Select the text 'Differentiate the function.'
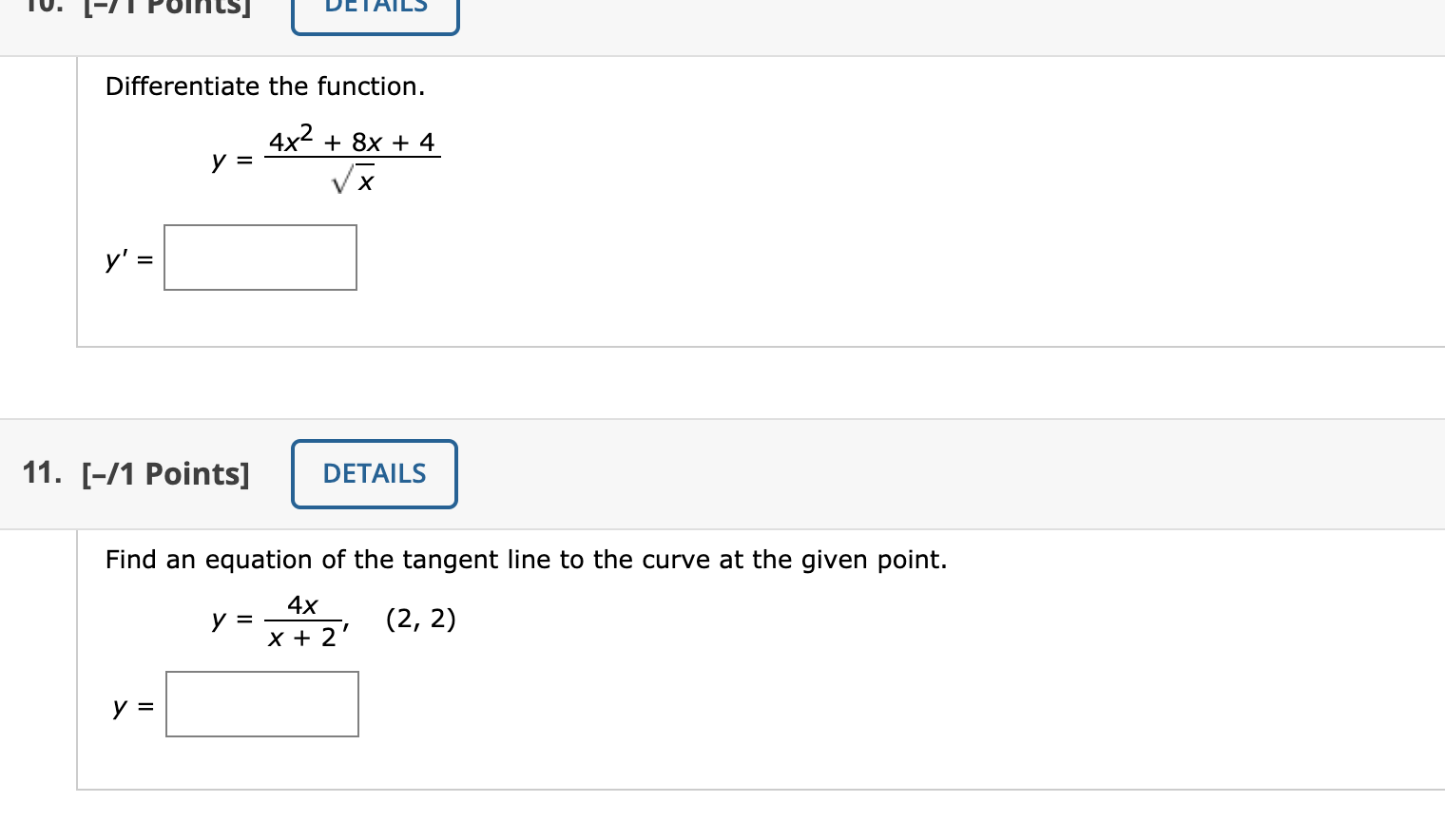Viewport: 1445px width, 840px height. pyautogui.click(x=264, y=86)
